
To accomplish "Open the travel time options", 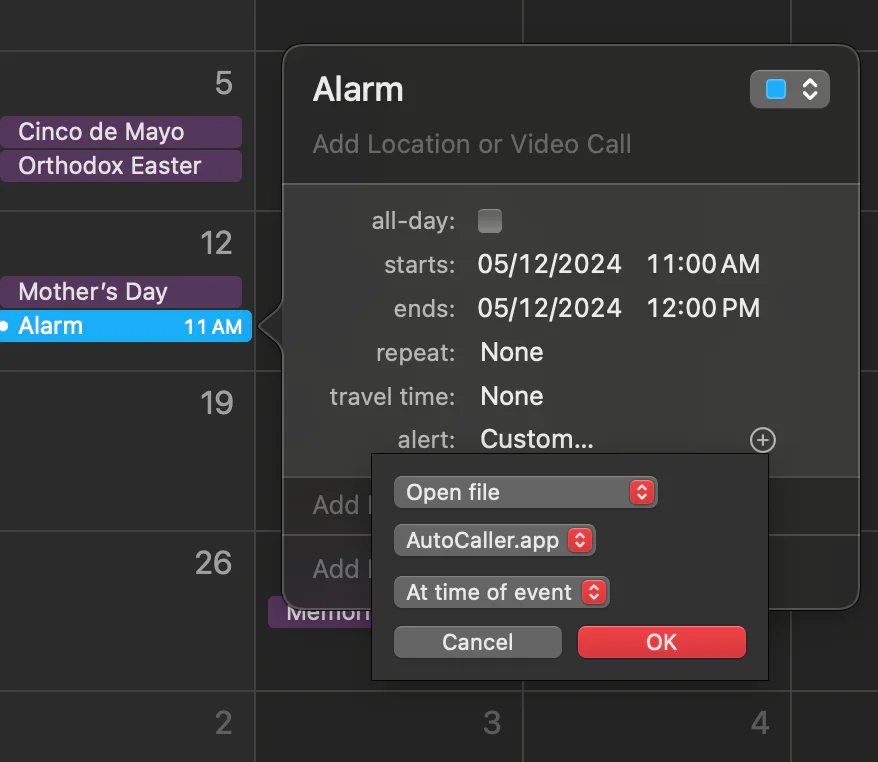I will [511, 396].
